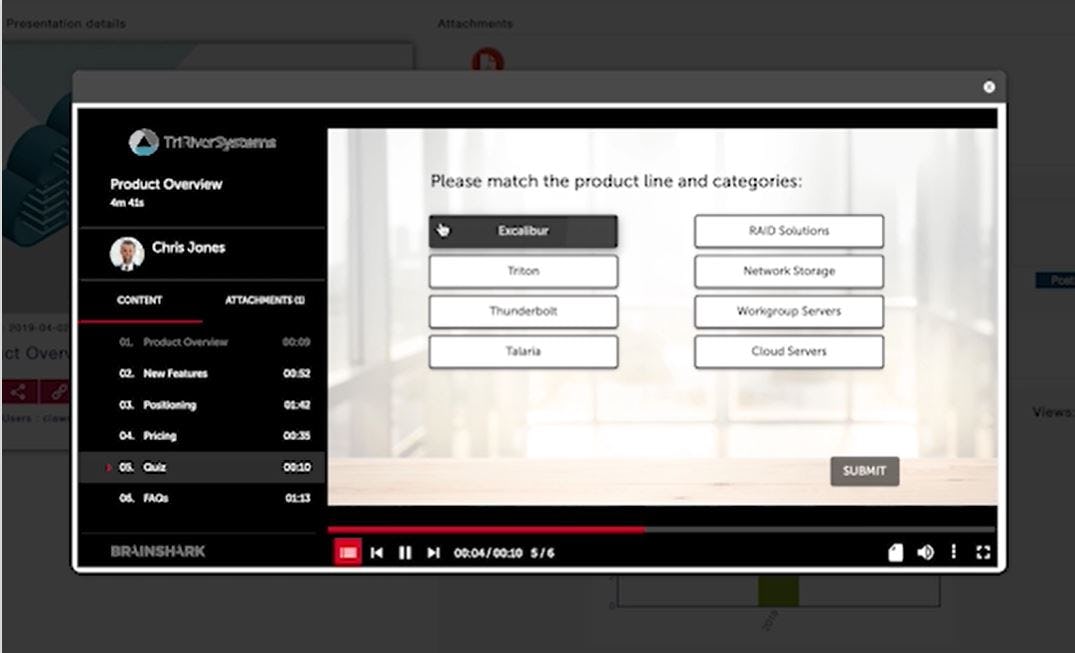Select the Excalibur product option
This screenshot has width=1075, height=653.
pos(523,231)
